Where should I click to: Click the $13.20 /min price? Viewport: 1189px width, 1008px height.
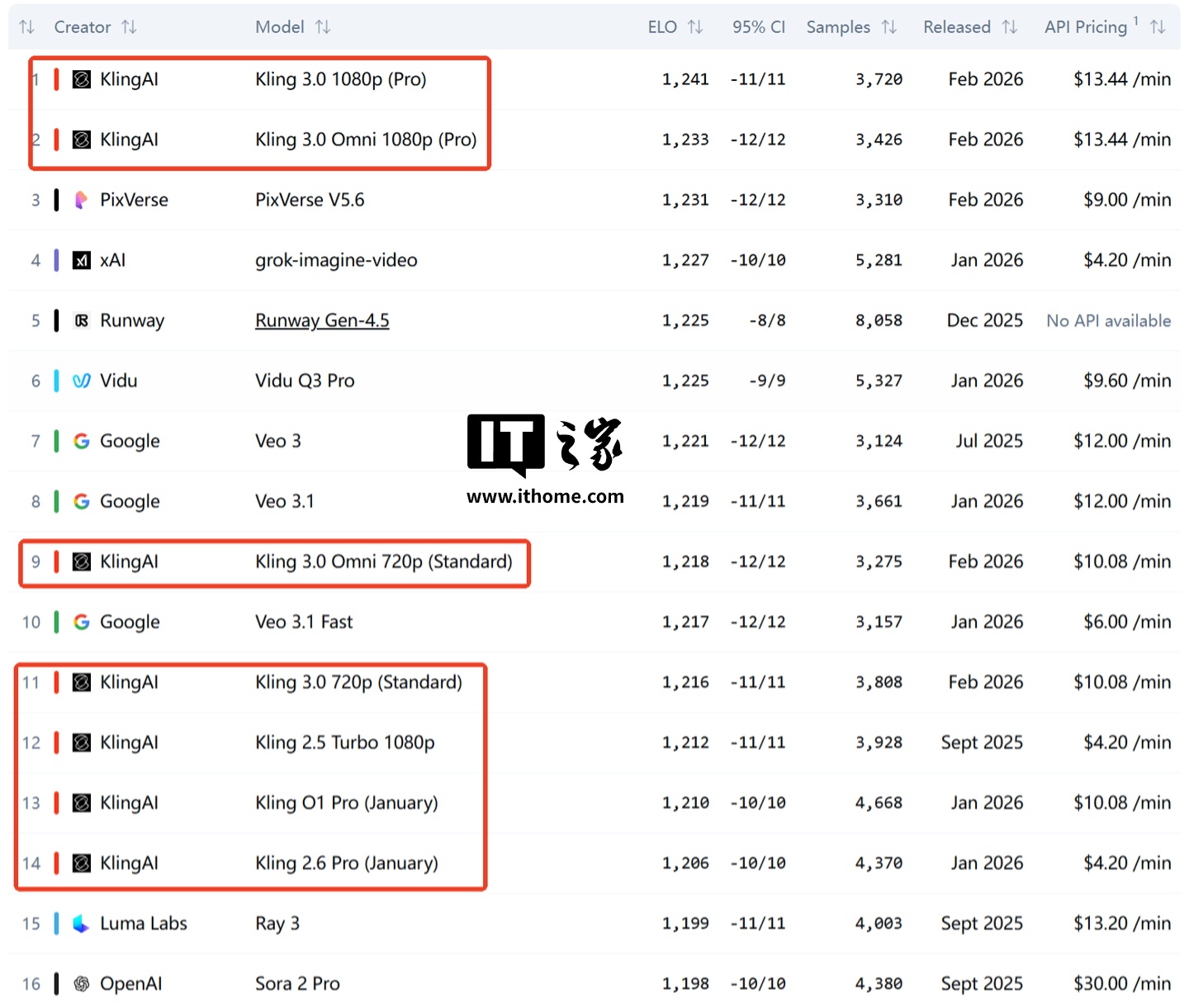click(x=1122, y=923)
